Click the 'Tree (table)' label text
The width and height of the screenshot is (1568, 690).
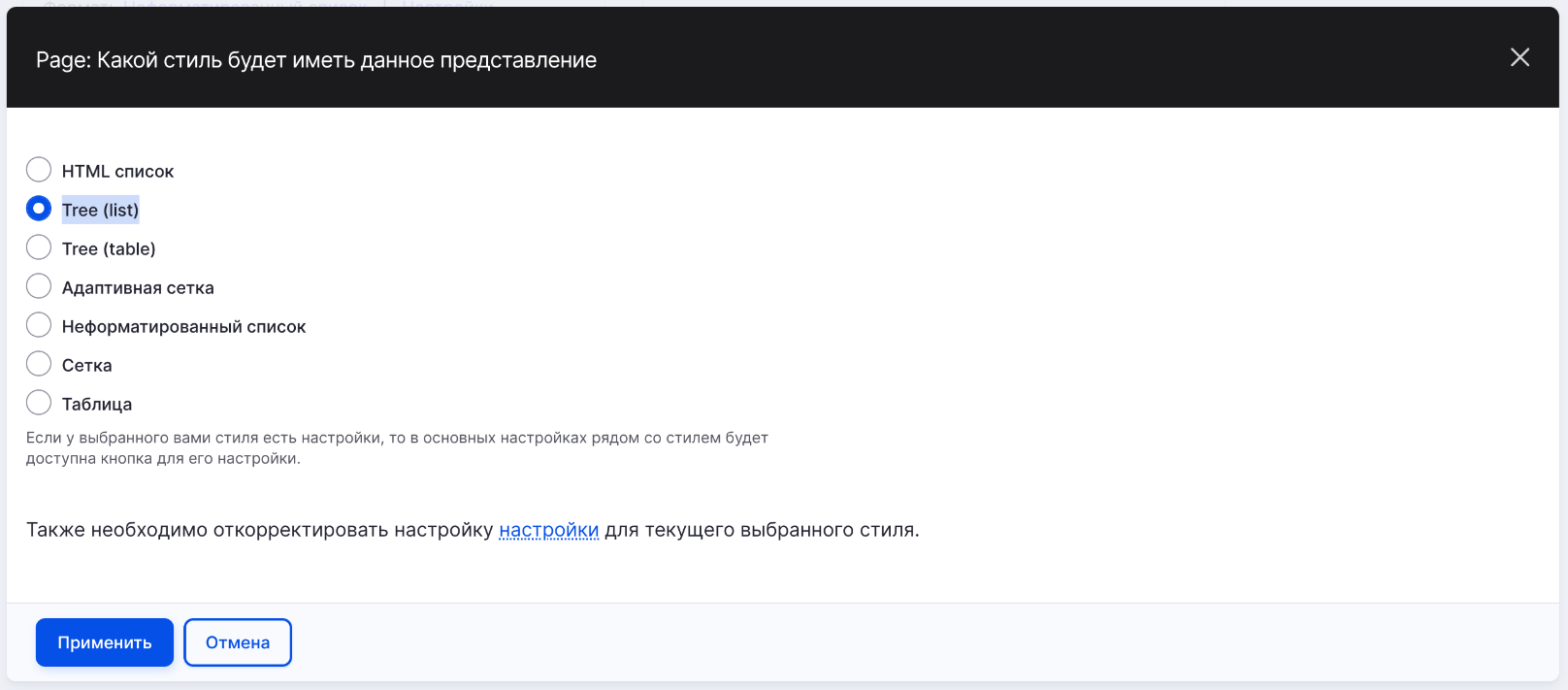click(109, 248)
